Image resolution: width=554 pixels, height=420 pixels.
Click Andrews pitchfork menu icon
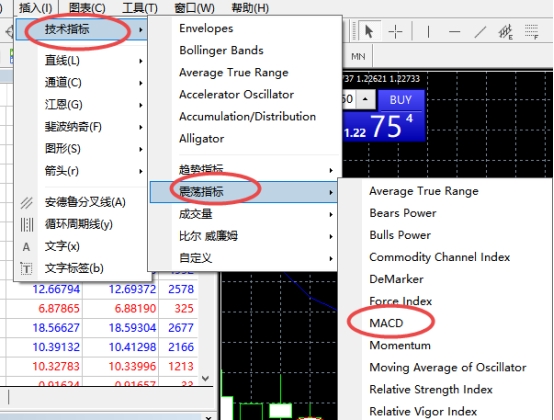[26, 202]
